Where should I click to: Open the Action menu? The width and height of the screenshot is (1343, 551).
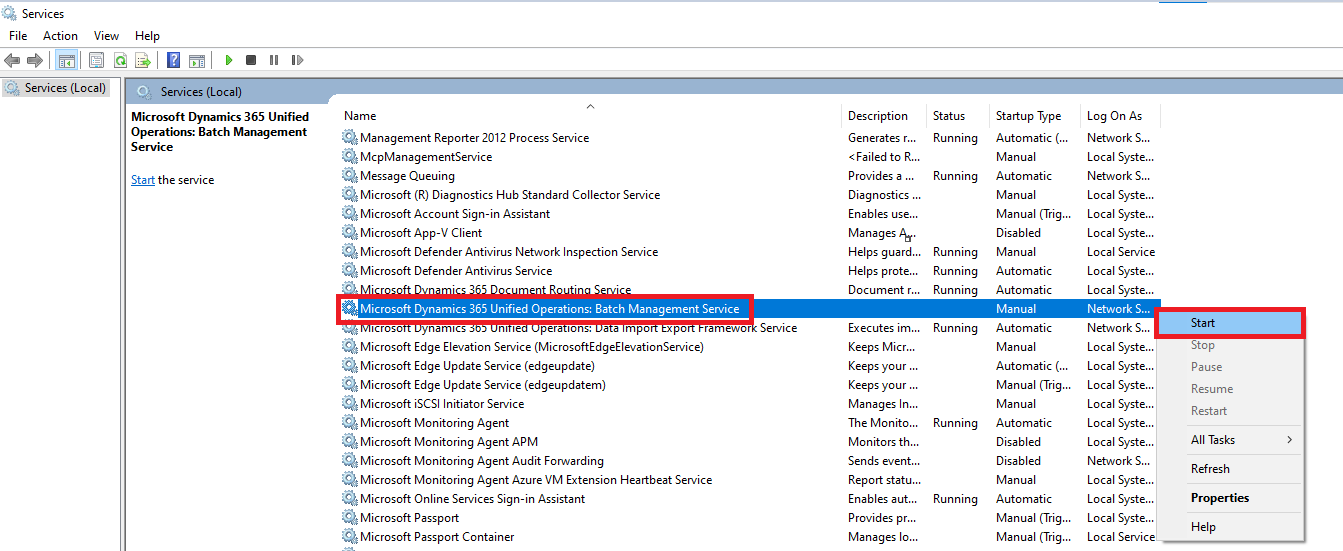tap(60, 36)
